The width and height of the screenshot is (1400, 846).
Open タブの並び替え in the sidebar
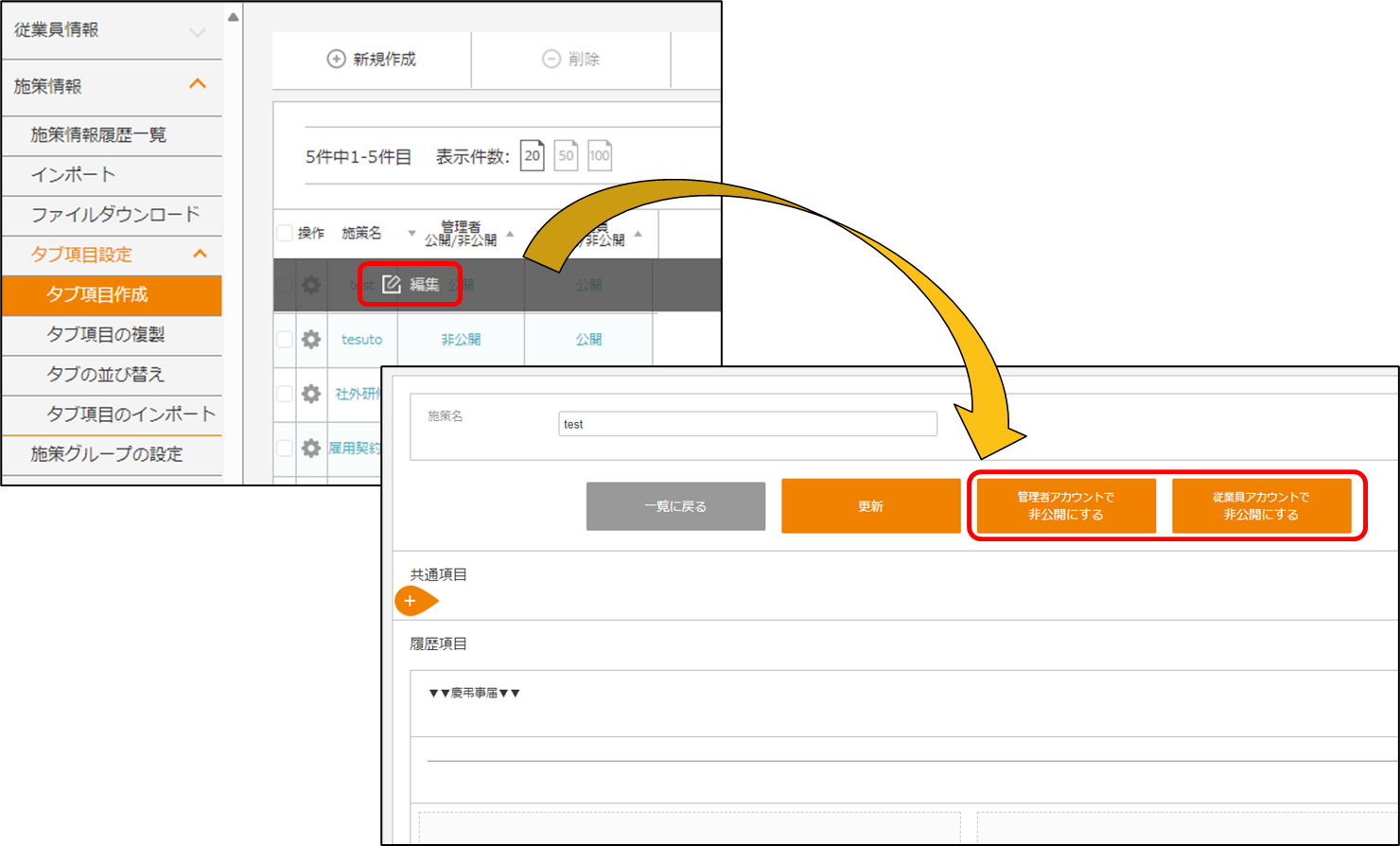[105, 374]
